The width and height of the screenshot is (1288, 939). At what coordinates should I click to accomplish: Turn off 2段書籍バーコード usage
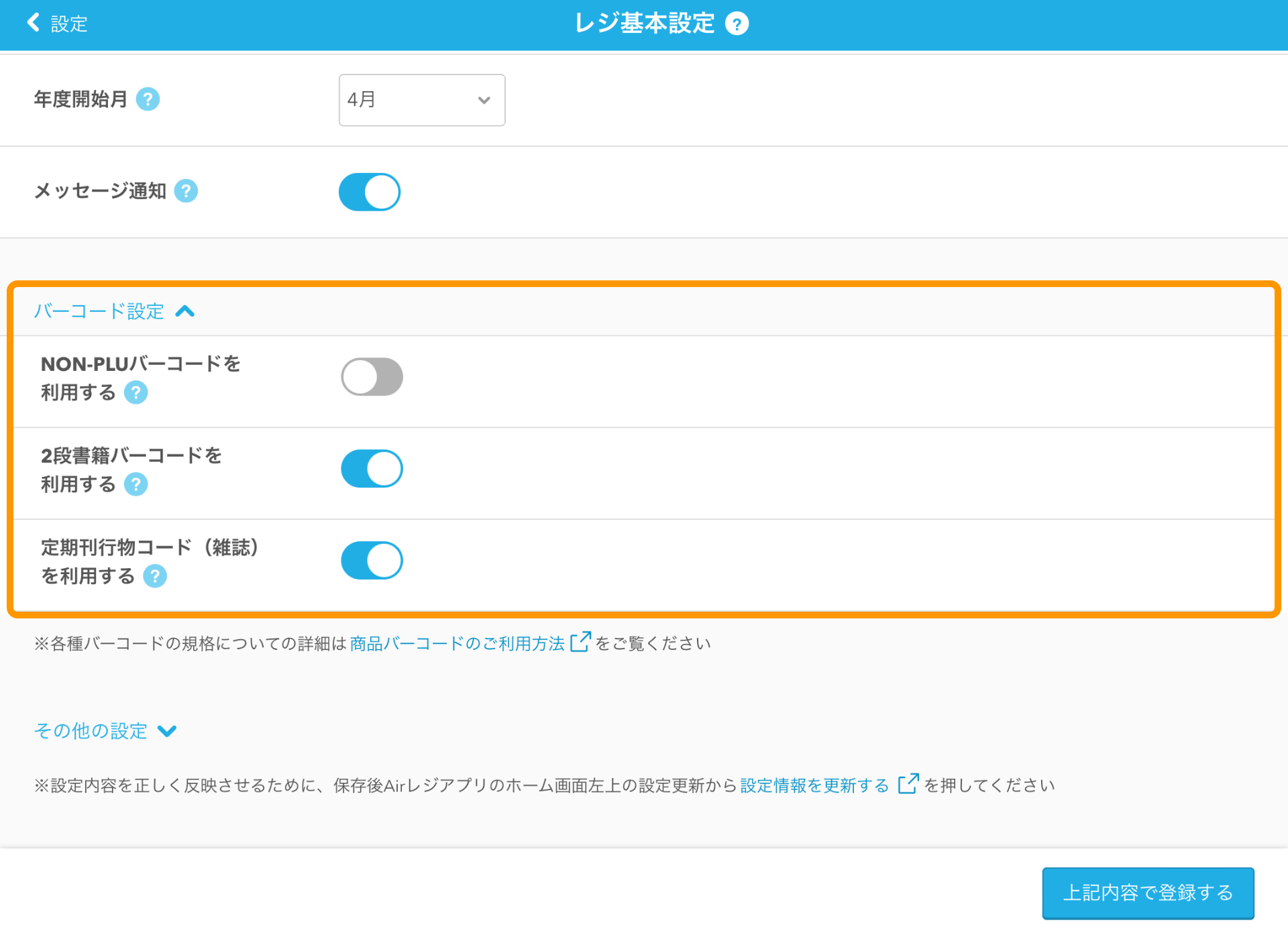pos(372,468)
